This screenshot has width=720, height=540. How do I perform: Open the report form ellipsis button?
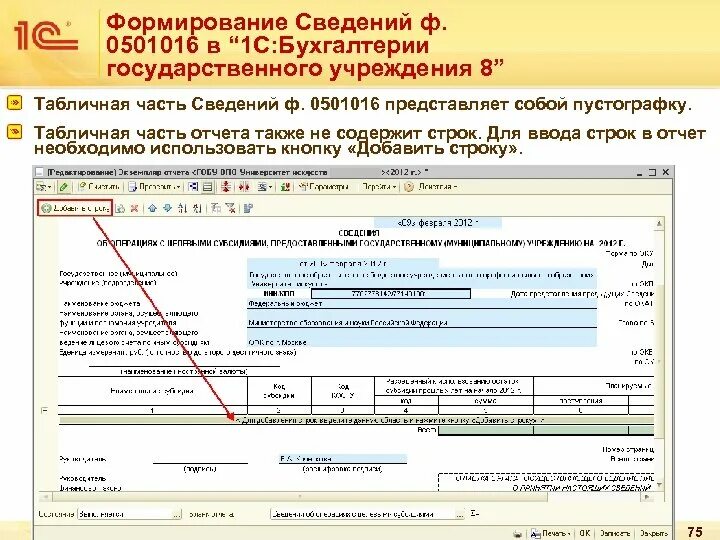tap(461, 514)
